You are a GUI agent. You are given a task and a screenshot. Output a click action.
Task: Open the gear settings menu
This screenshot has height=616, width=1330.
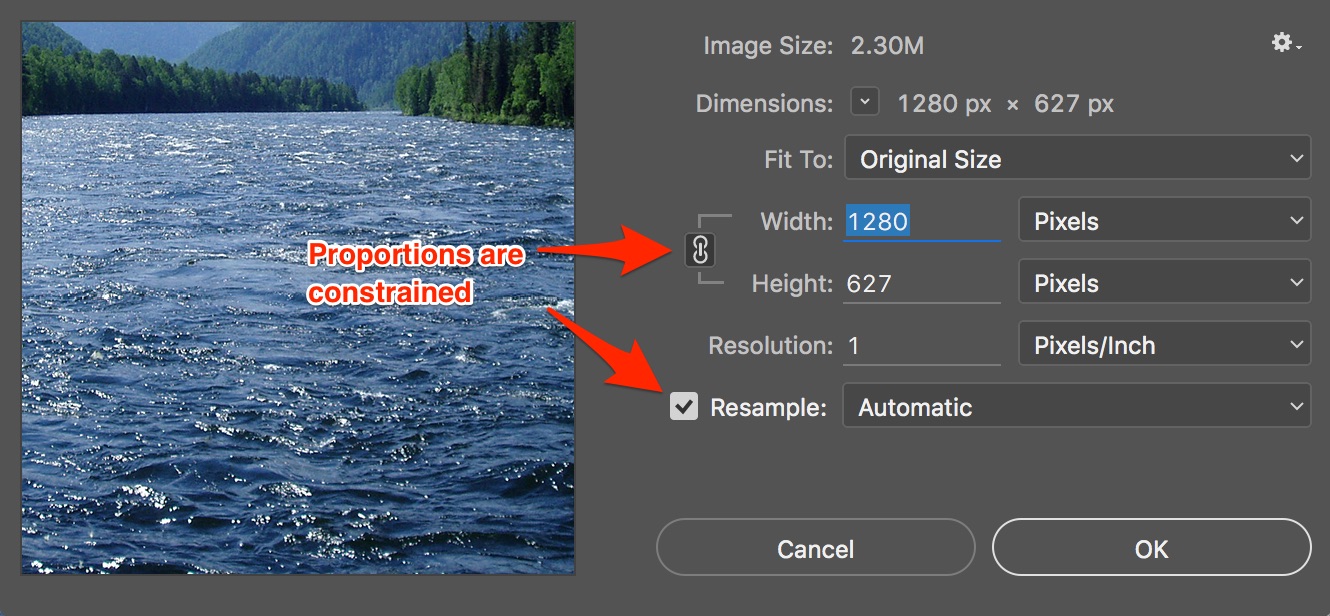pos(1284,43)
